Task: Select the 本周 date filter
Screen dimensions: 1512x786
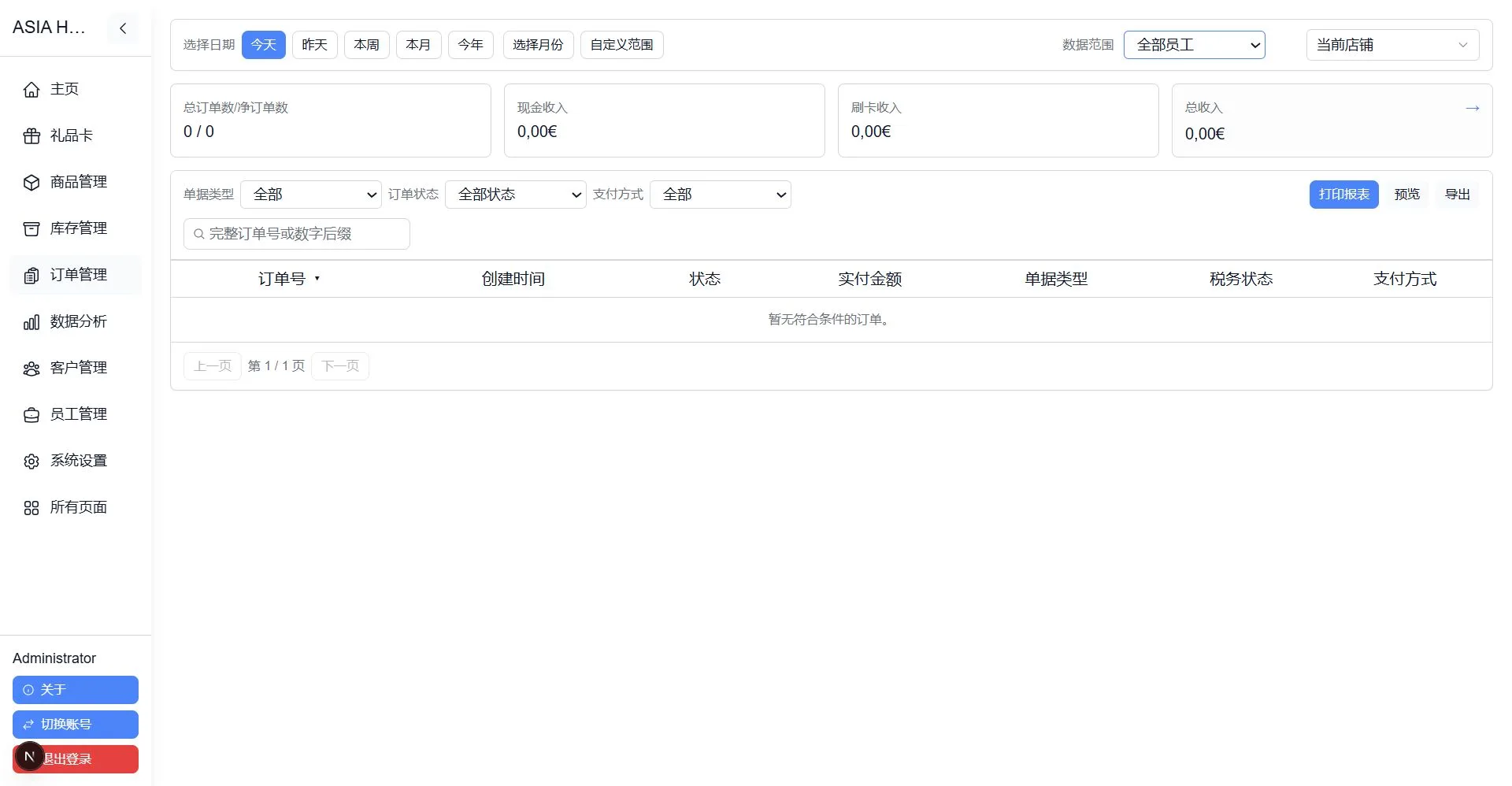Action: pyautogui.click(x=367, y=45)
